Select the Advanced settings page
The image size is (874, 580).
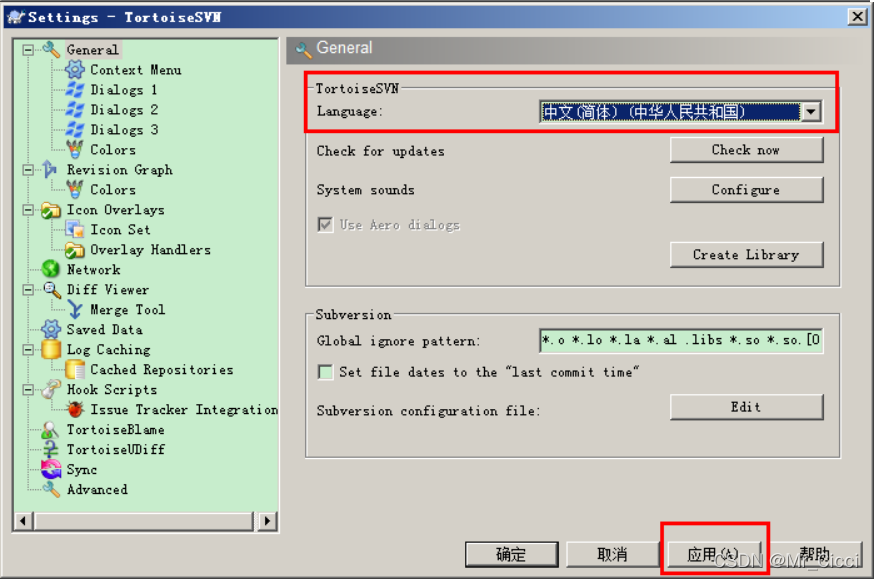(97, 490)
